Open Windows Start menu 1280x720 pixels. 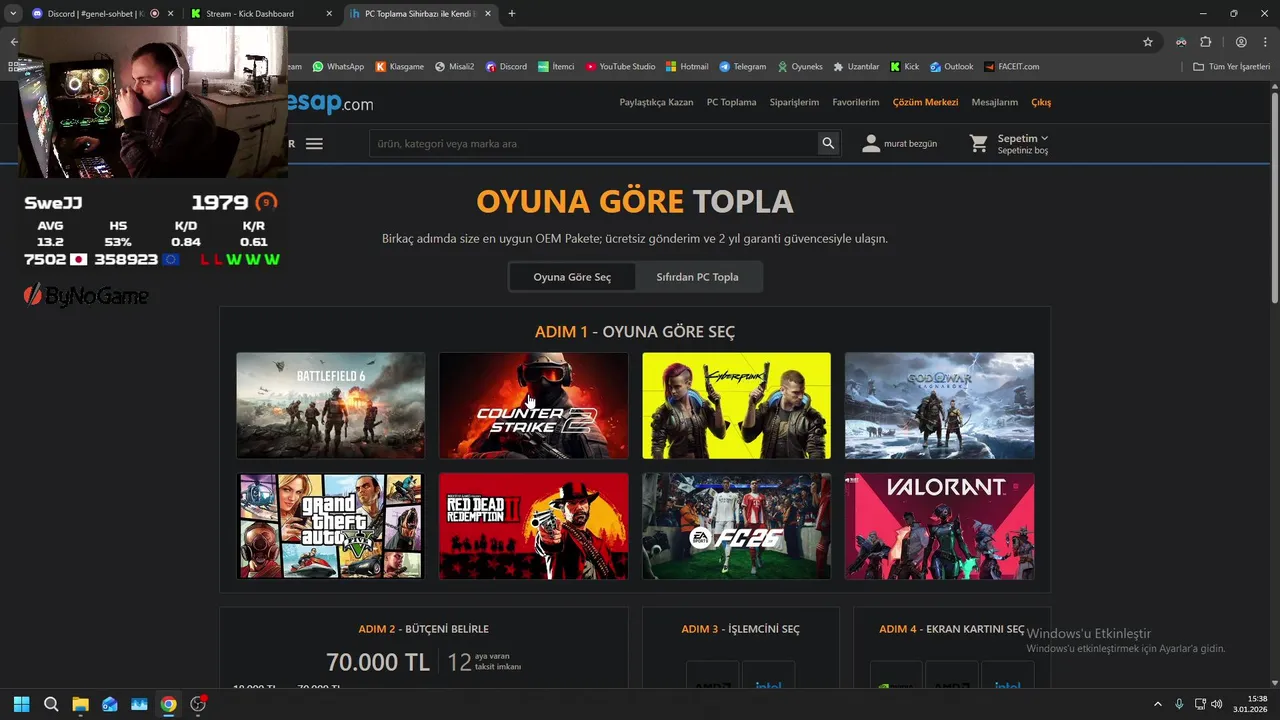click(22, 704)
